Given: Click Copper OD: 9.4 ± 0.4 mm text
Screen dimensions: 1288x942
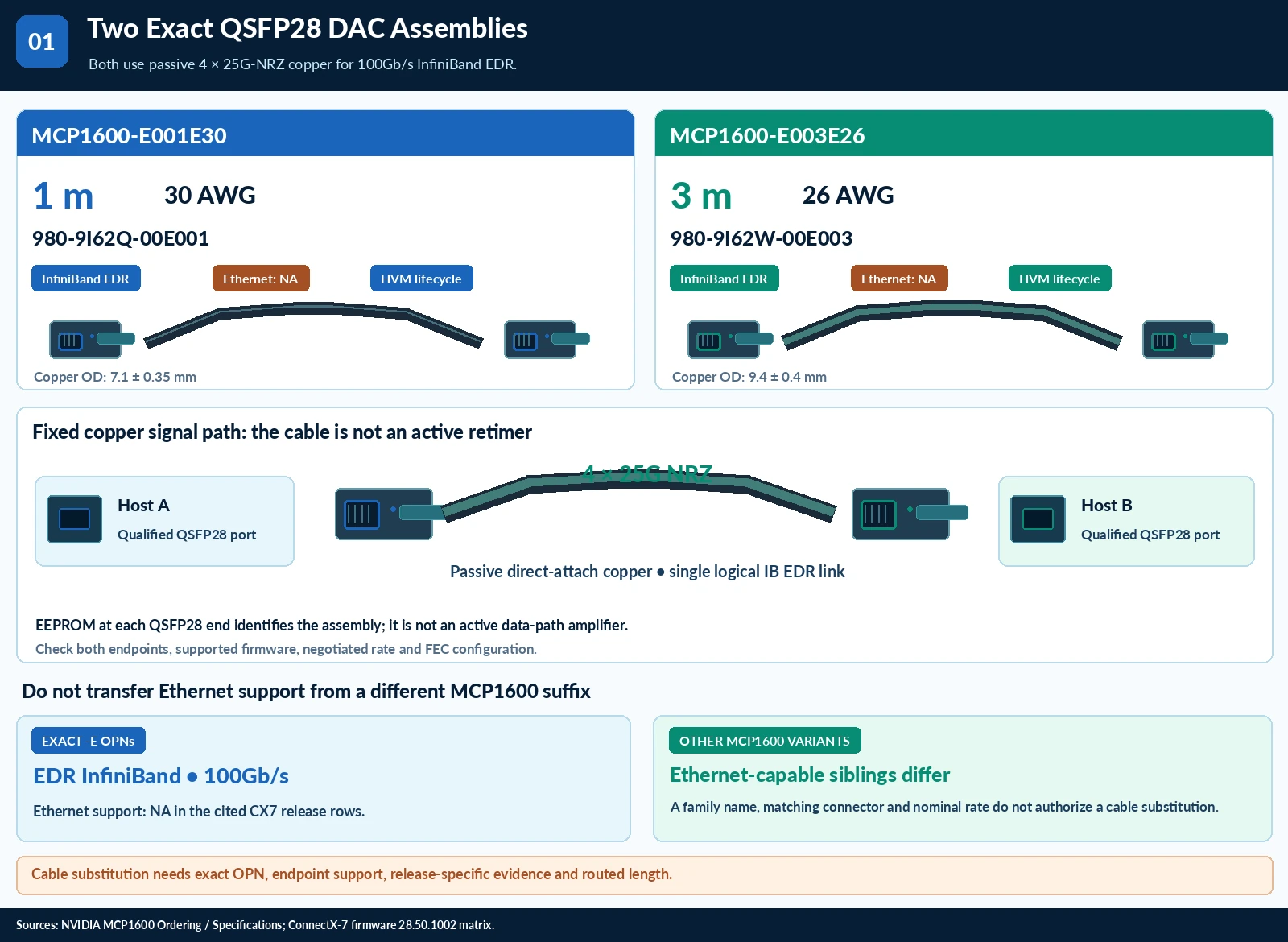Looking at the screenshot, I should (x=749, y=377).
